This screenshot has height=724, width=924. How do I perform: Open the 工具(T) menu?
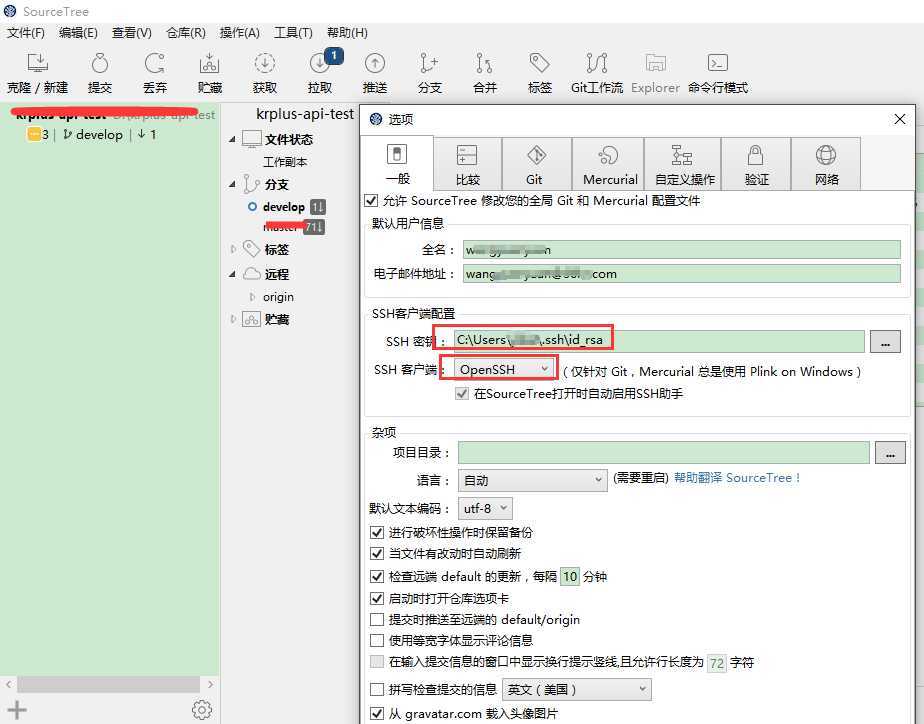[293, 32]
